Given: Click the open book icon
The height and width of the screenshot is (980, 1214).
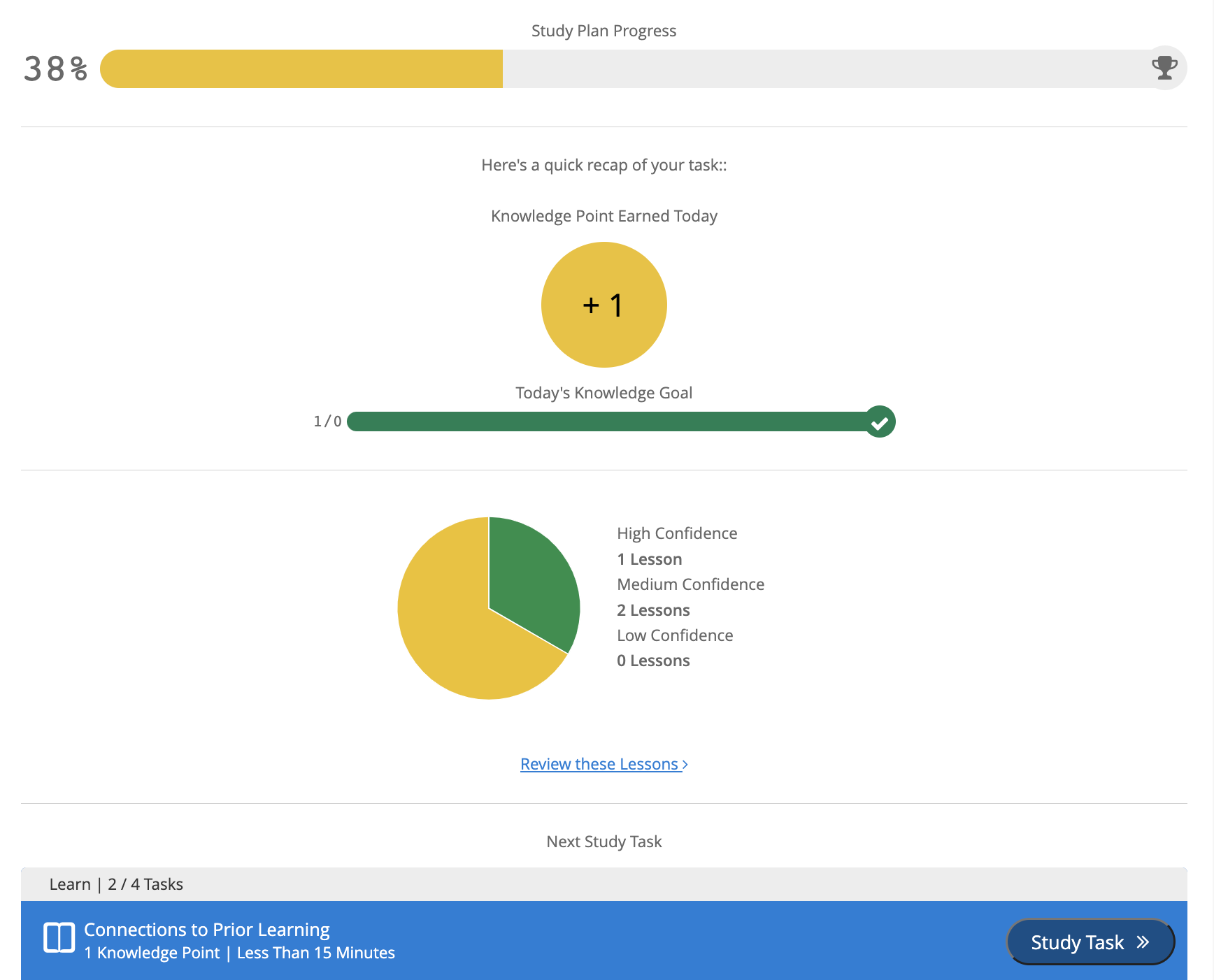Looking at the screenshot, I should tap(59, 937).
